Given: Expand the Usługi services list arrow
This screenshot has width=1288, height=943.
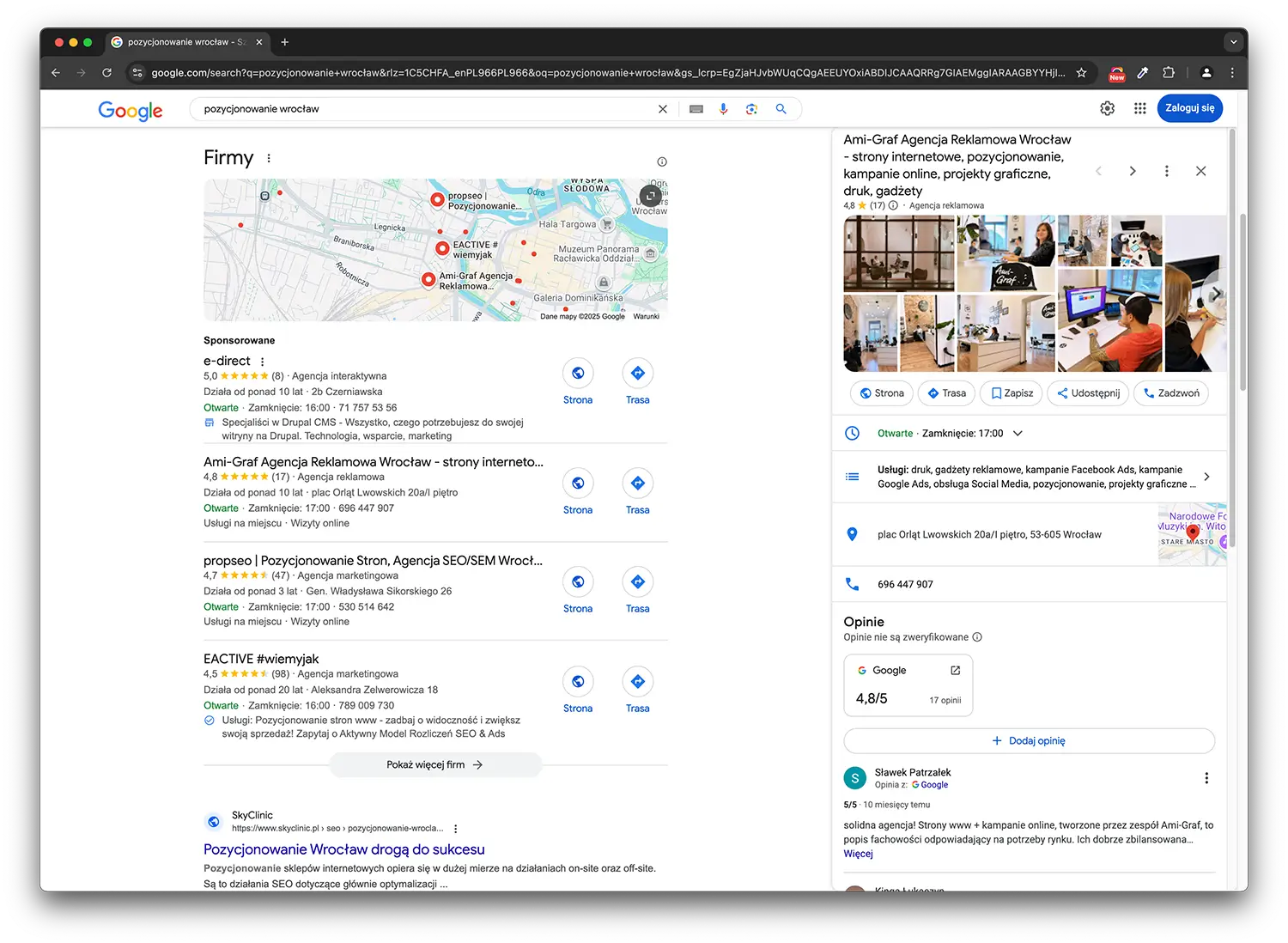Looking at the screenshot, I should (1206, 476).
